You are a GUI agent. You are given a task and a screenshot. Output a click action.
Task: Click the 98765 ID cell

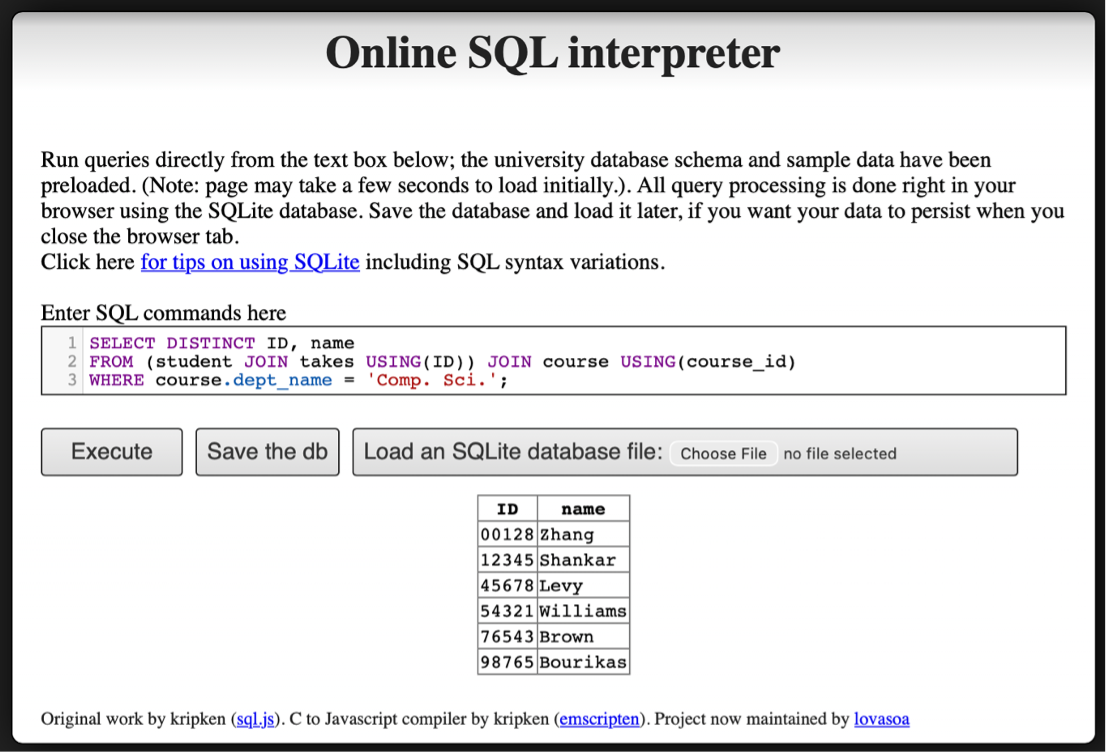[x=508, y=662]
